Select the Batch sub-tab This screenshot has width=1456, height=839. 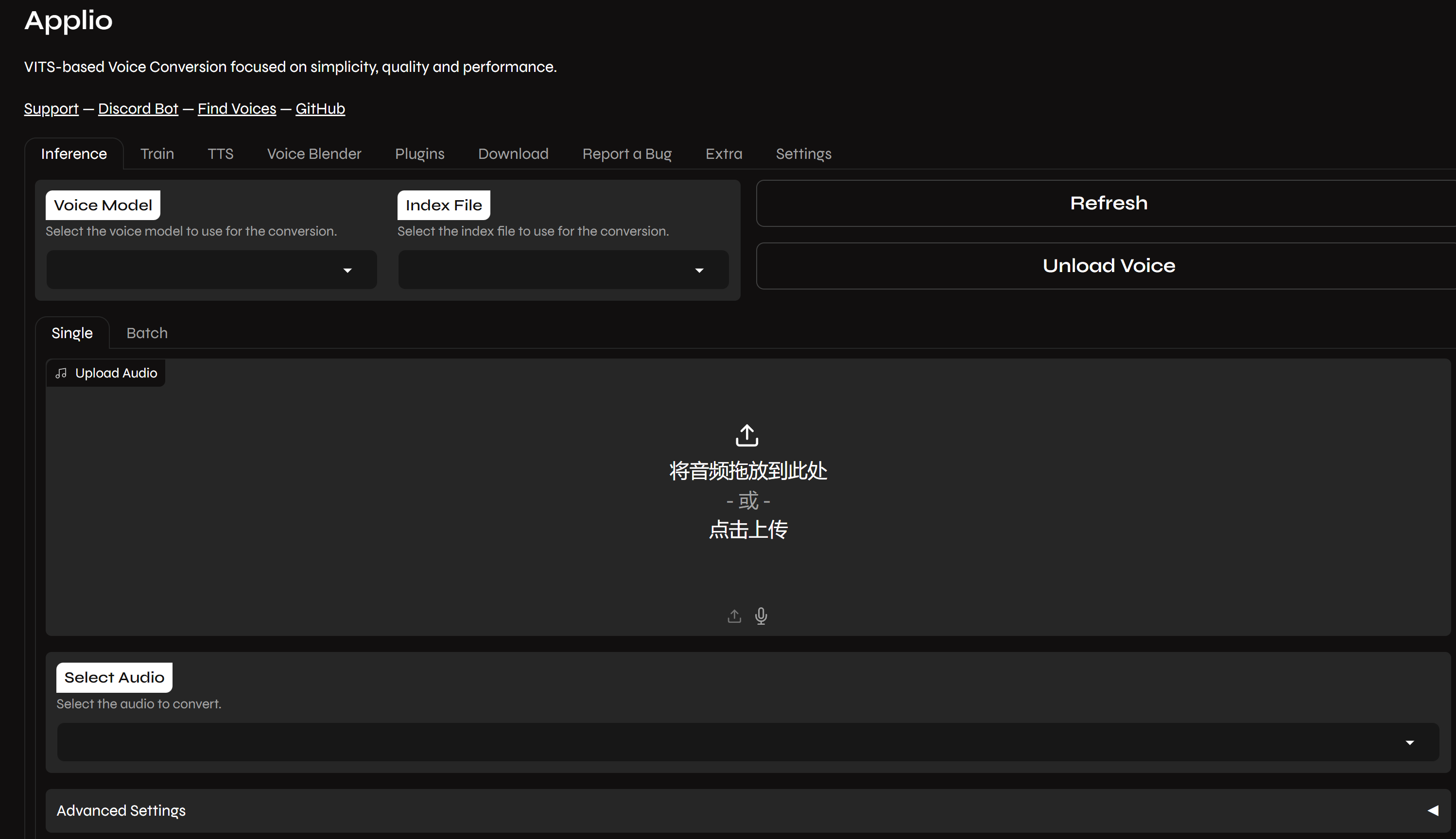(x=147, y=333)
